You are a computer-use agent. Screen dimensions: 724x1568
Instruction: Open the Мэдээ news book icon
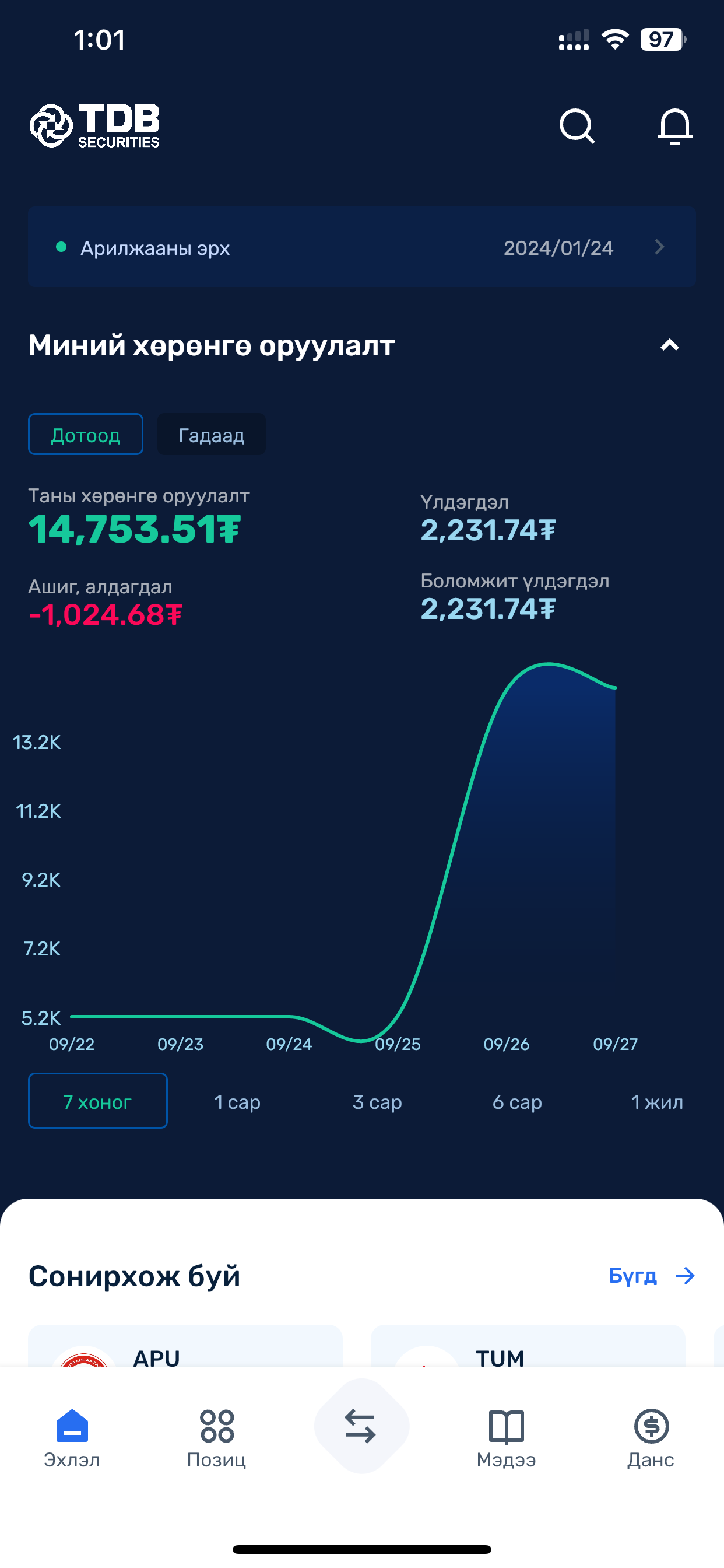tap(506, 1439)
